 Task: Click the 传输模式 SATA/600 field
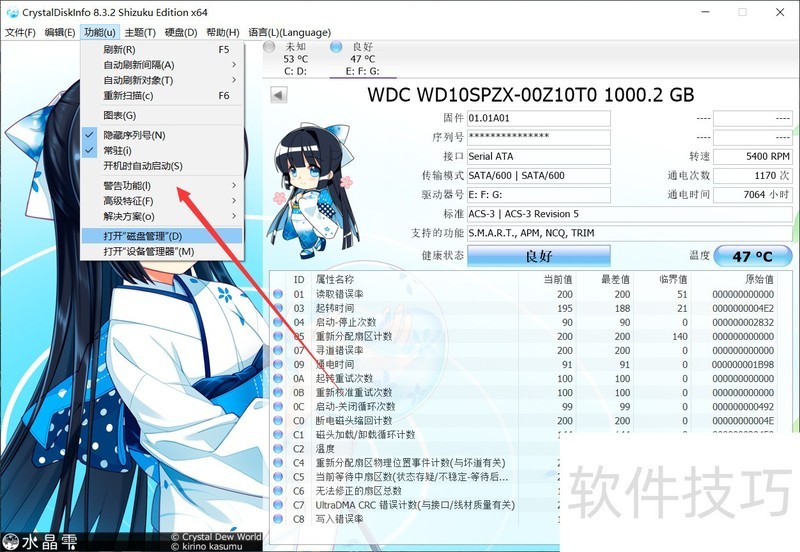tap(539, 175)
